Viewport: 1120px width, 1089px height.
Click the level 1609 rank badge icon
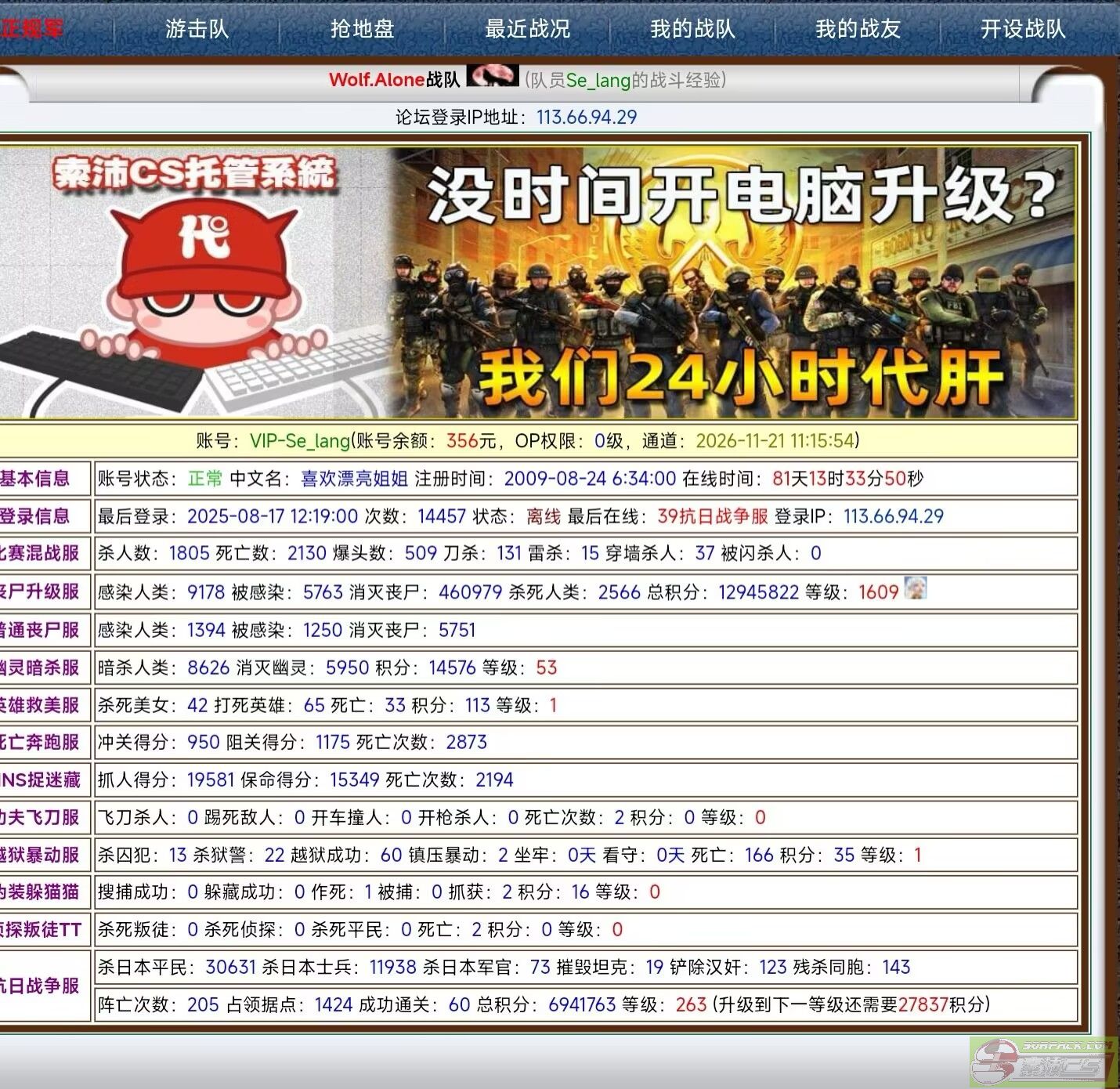[915, 588]
